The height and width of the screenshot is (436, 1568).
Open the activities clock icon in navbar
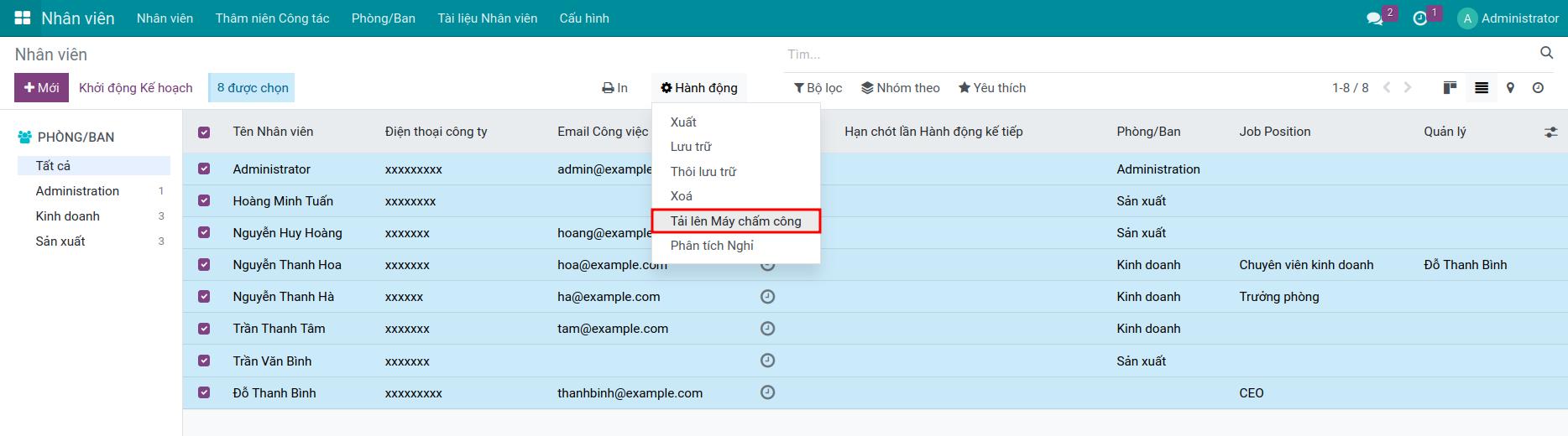pyautogui.click(x=1419, y=18)
